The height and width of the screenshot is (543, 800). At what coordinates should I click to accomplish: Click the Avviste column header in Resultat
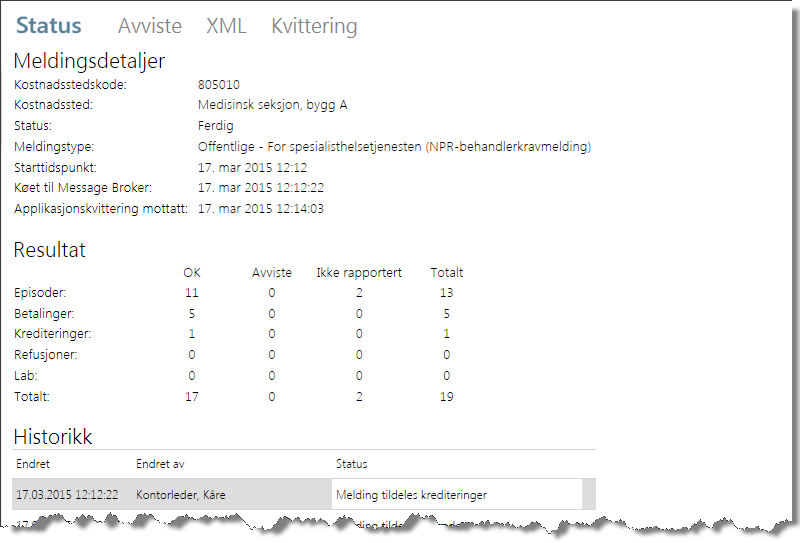pyautogui.click(x=272, y=272)
